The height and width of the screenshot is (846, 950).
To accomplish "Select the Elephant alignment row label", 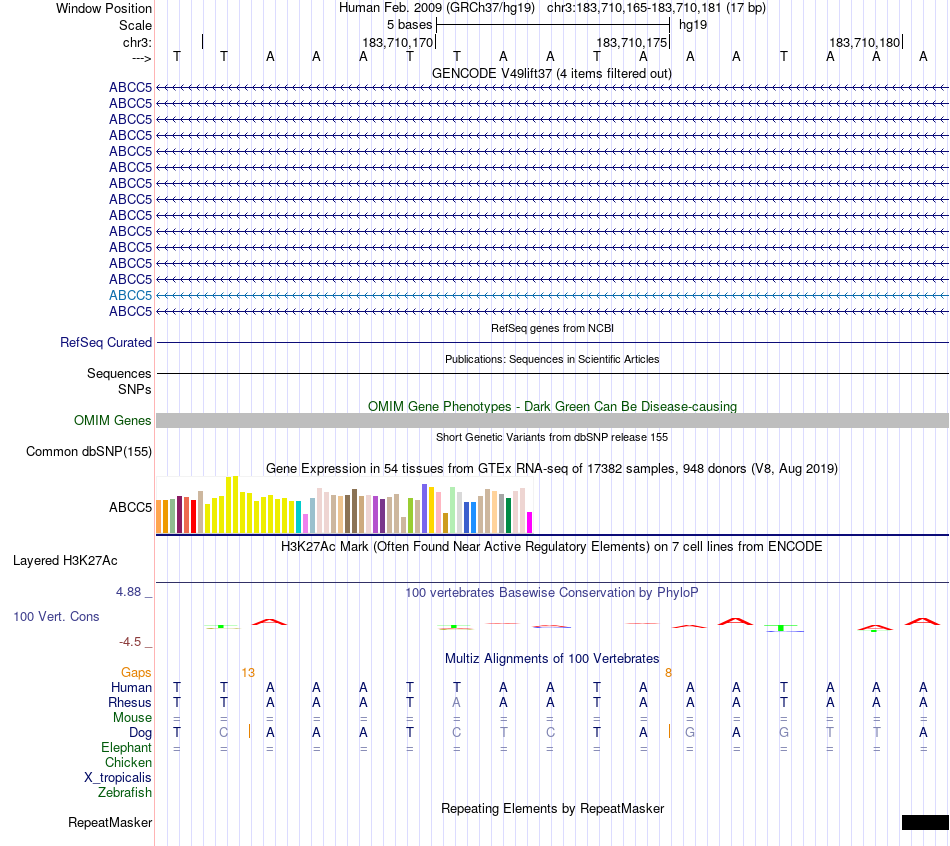I will coord(127,747).
